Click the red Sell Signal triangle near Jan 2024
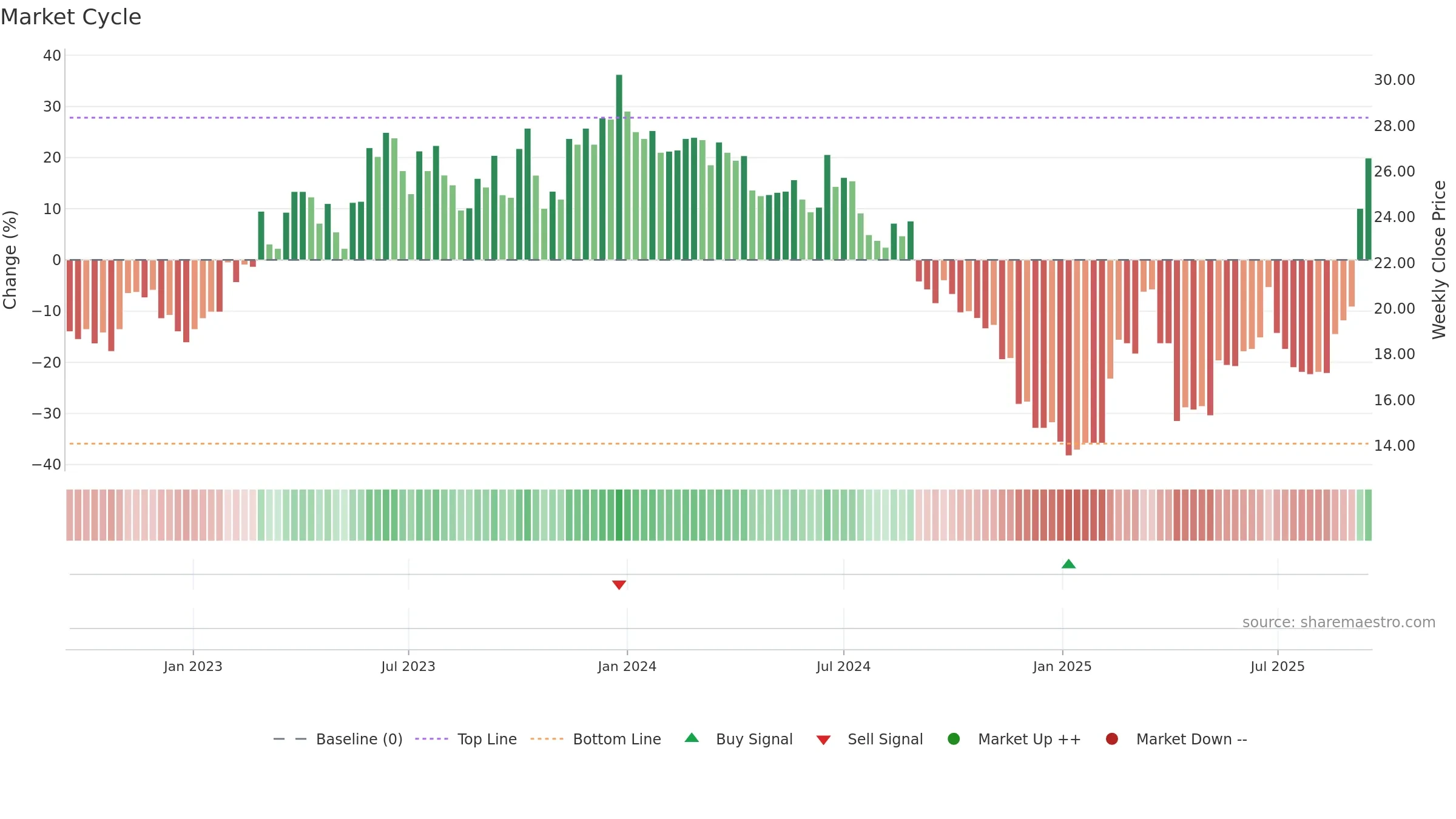1456x819 pixels. pos(619,585)
